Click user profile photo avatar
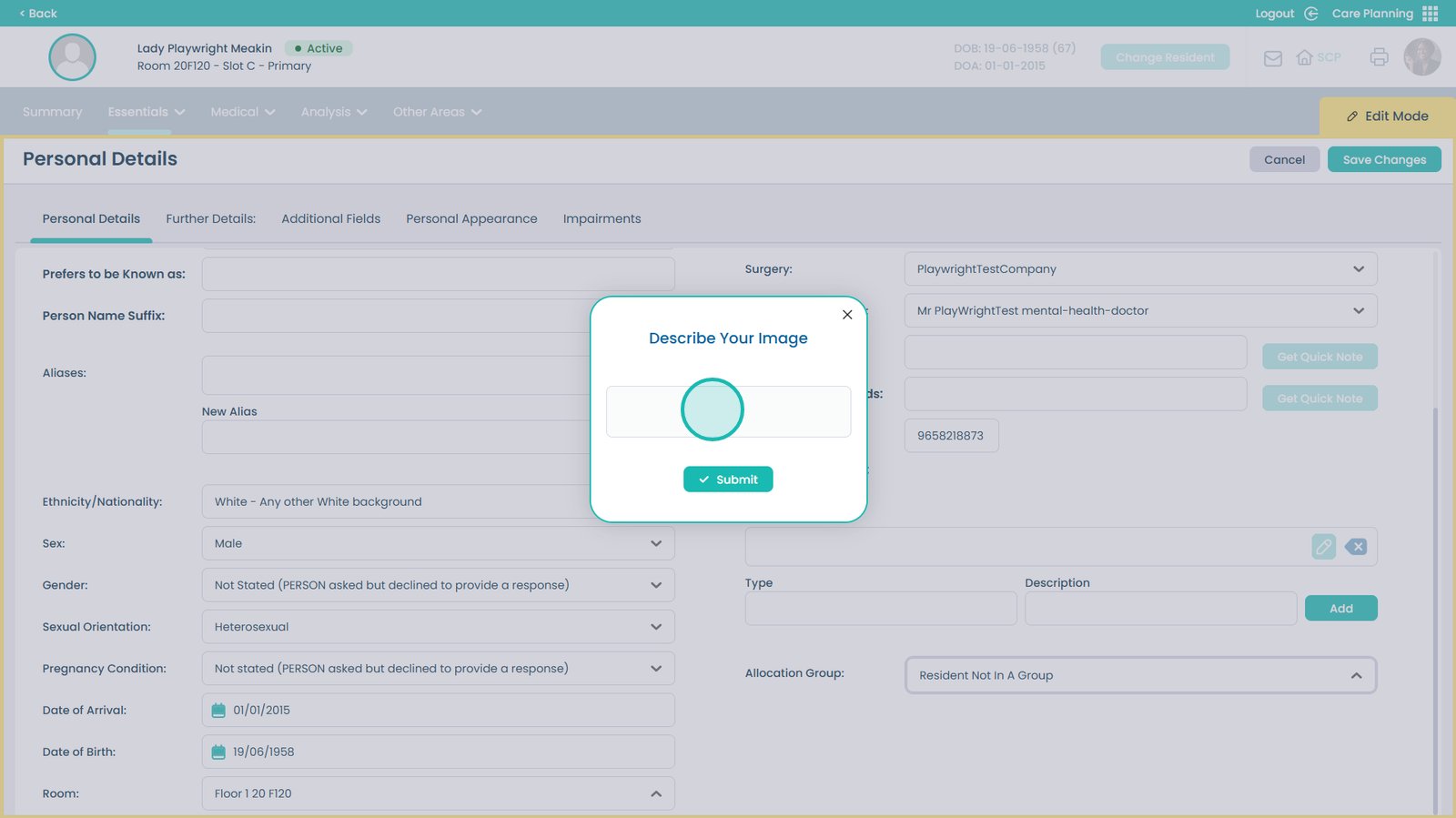The height and width of the screenshot is (818, 1456). click(1421, 57)
